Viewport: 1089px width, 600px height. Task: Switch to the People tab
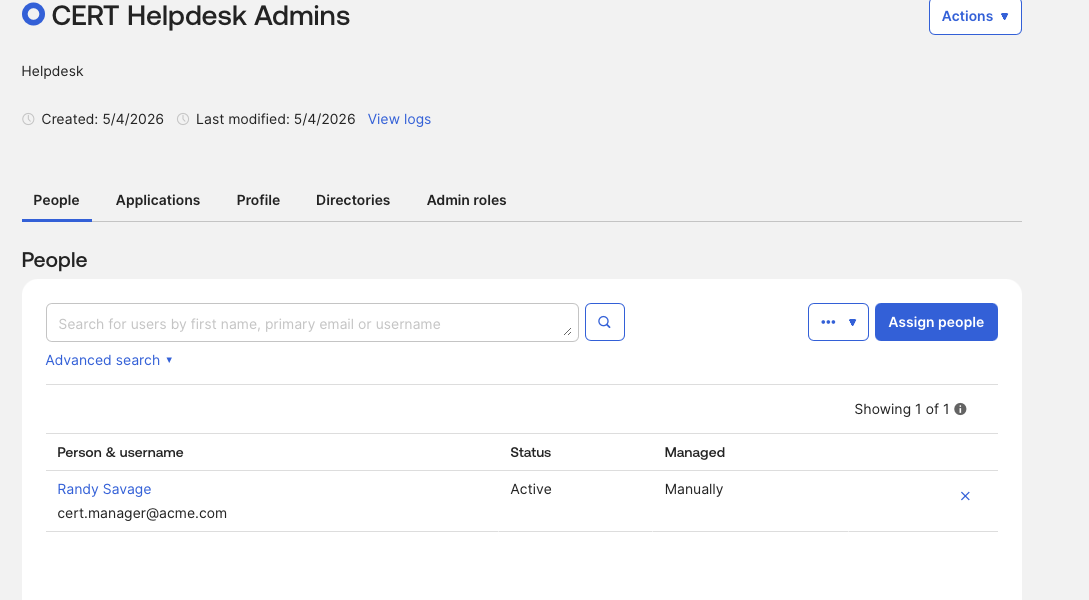[56, 200]
